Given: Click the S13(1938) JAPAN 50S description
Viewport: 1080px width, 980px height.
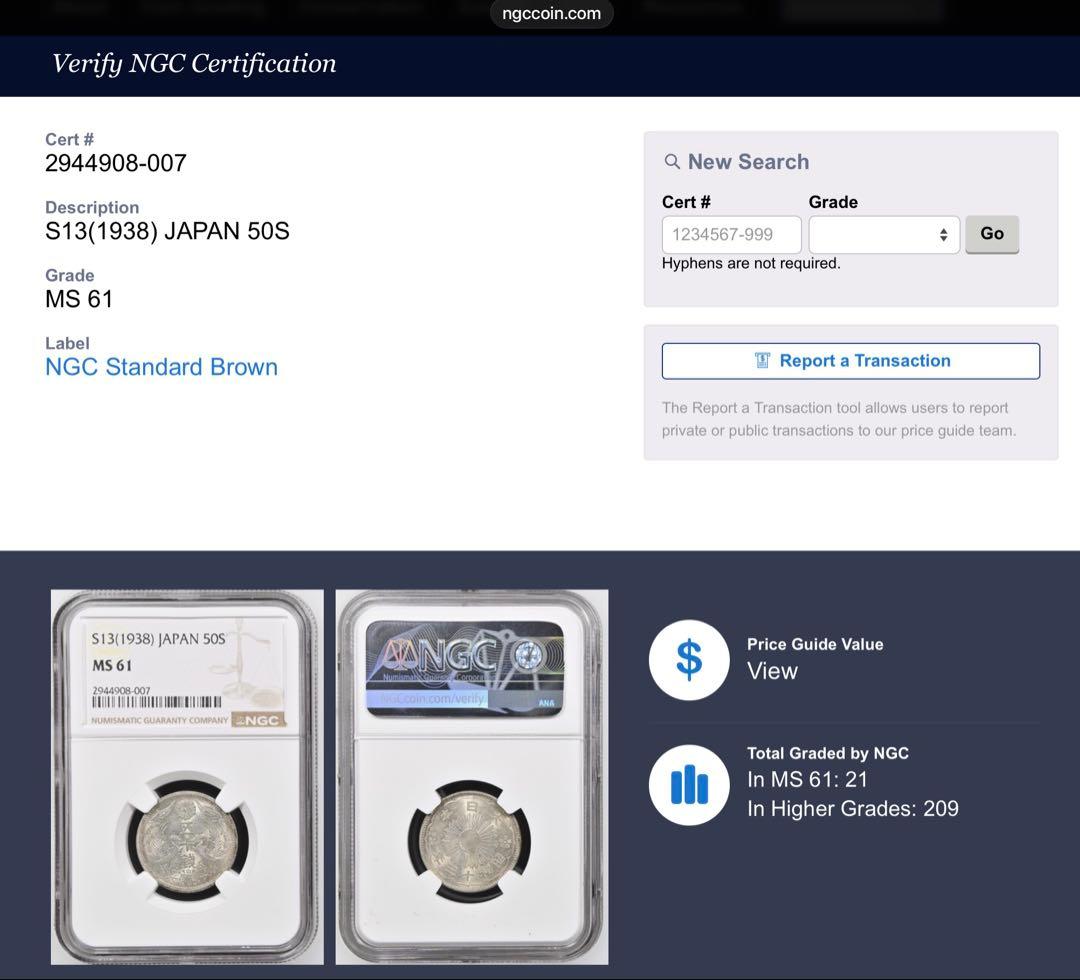Looking at the screenshot, I should click(167, 231).
